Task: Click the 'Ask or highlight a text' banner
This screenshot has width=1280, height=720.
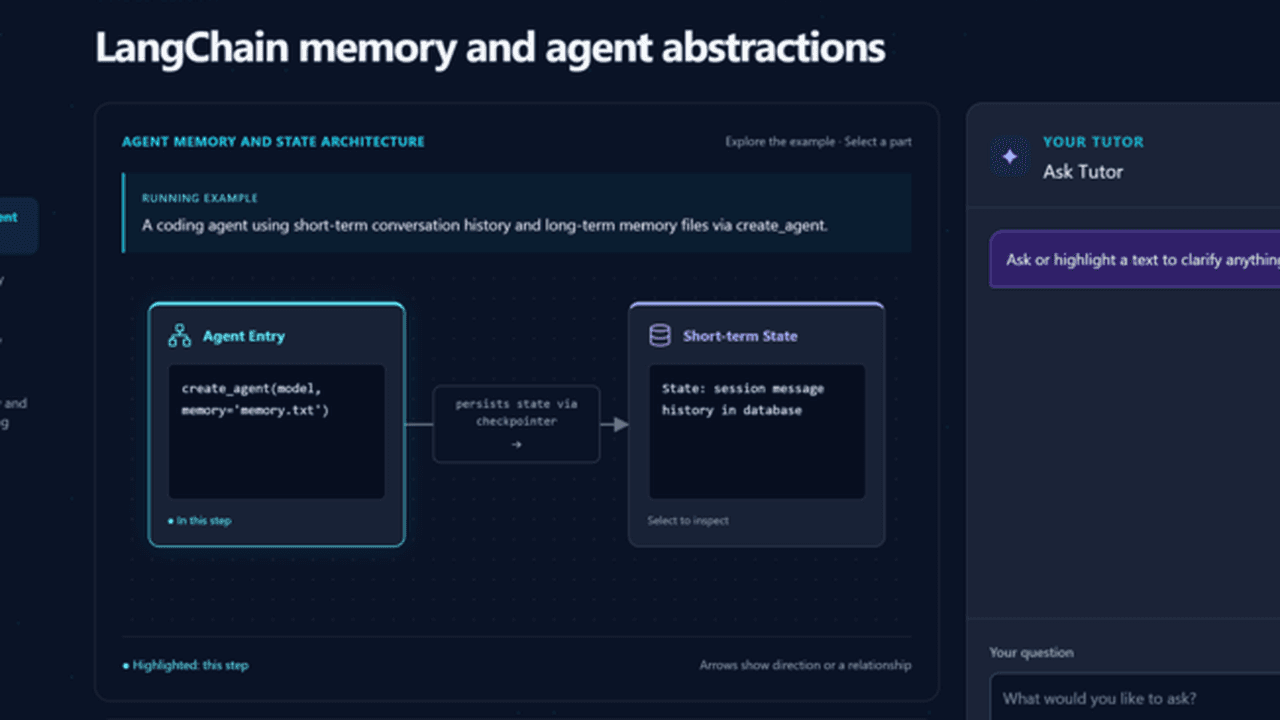Action: tap(1135, 260)
